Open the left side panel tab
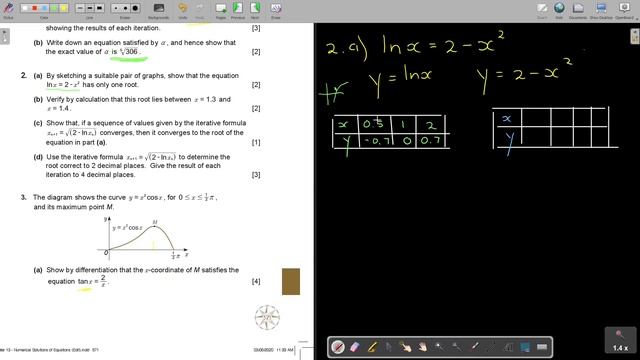 [x=4, y=36]
